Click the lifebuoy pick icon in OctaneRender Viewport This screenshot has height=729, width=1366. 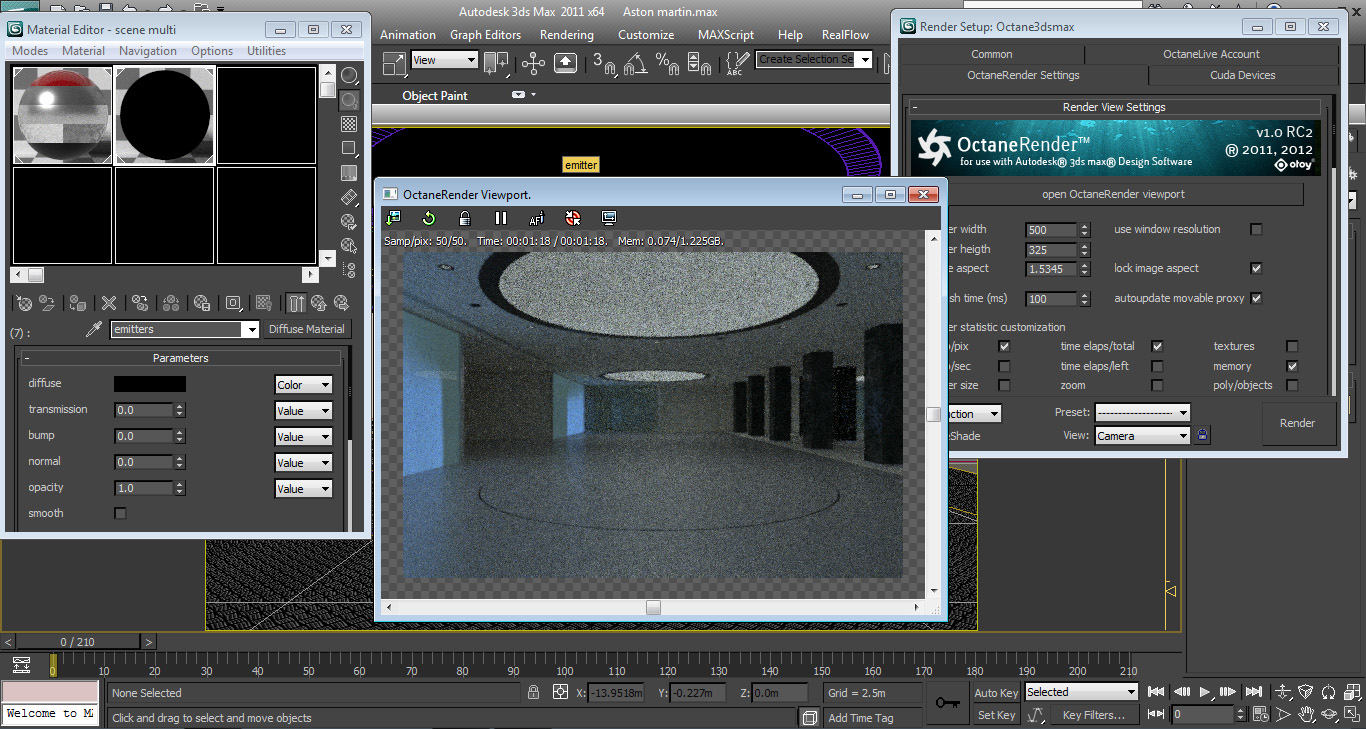pyautogui.click(x=573, y=218)
